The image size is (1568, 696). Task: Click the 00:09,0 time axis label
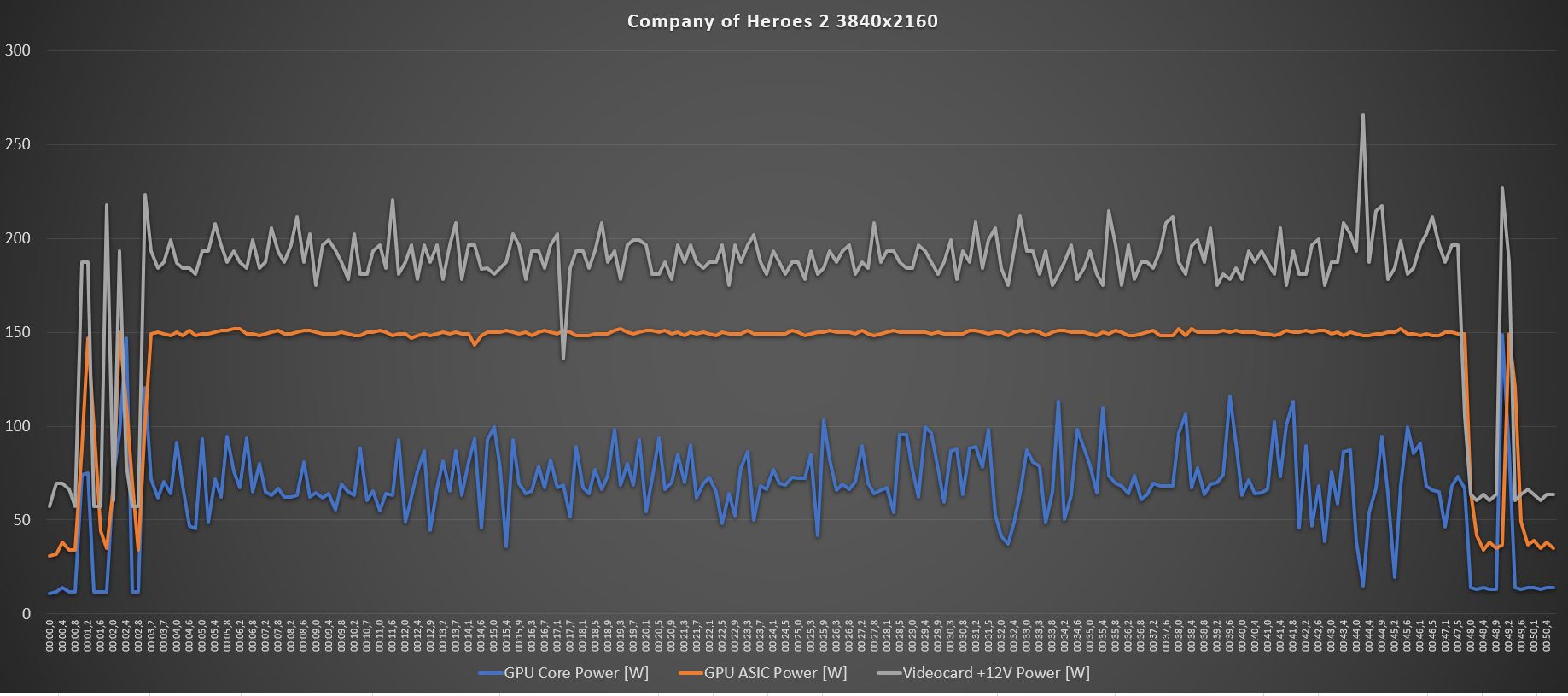point(316,638)
